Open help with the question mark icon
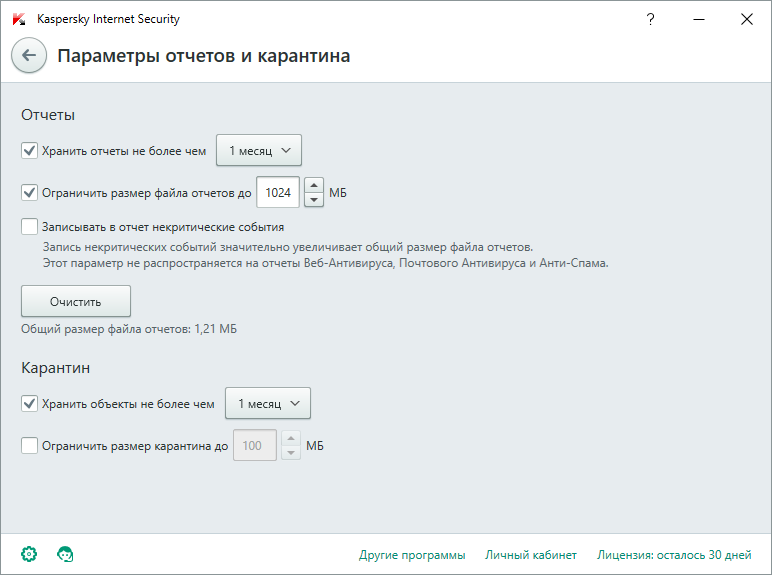 click(650, 19)
